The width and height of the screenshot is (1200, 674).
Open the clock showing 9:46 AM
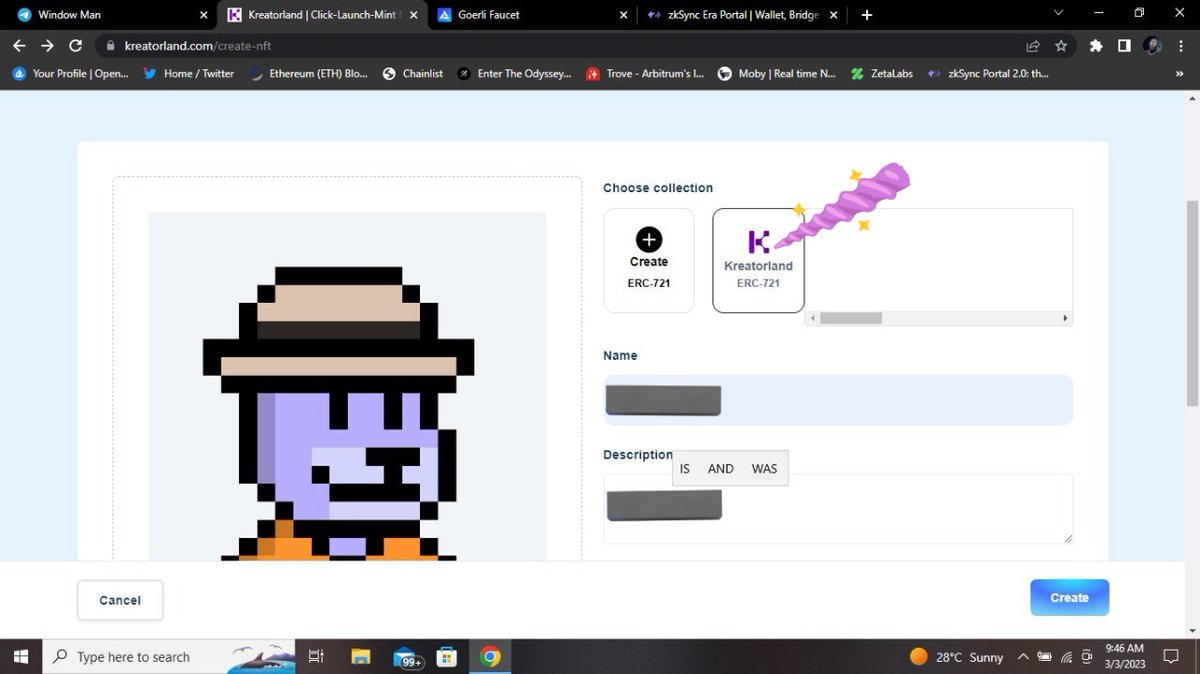point(1124,657)
